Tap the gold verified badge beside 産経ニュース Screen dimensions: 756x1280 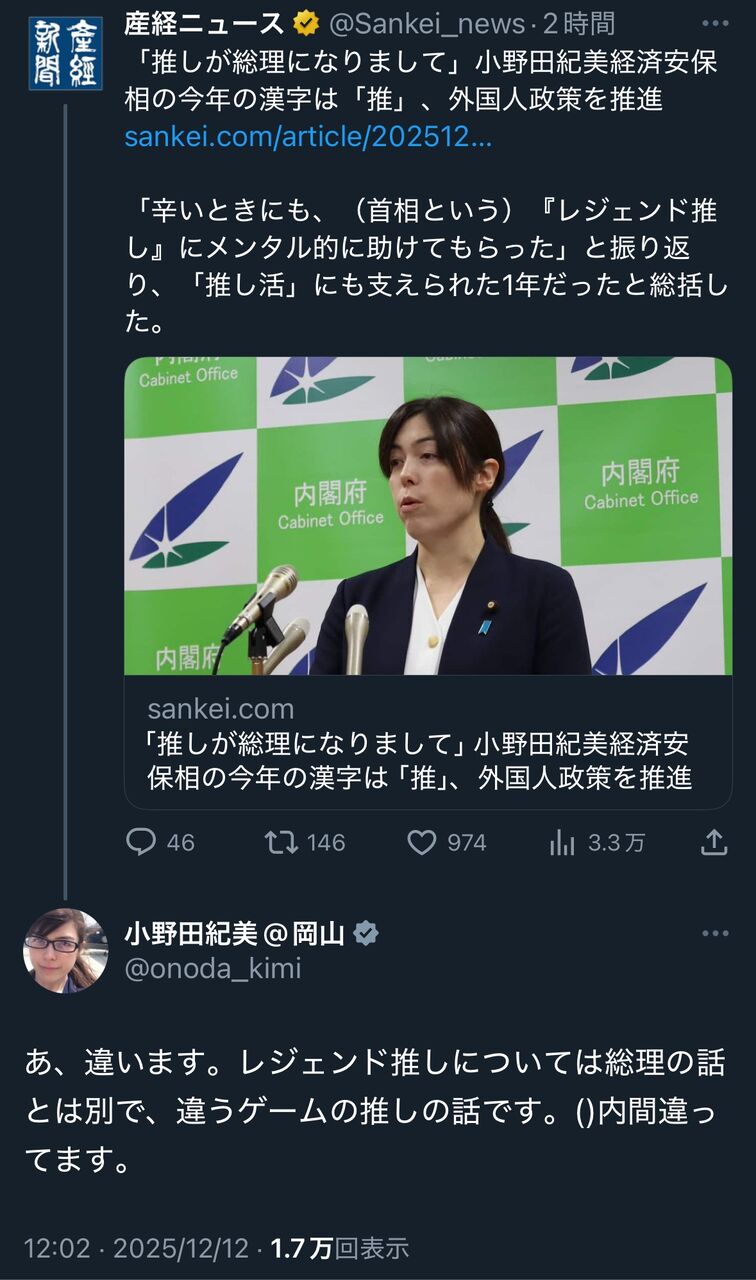(x=306, y=23)
